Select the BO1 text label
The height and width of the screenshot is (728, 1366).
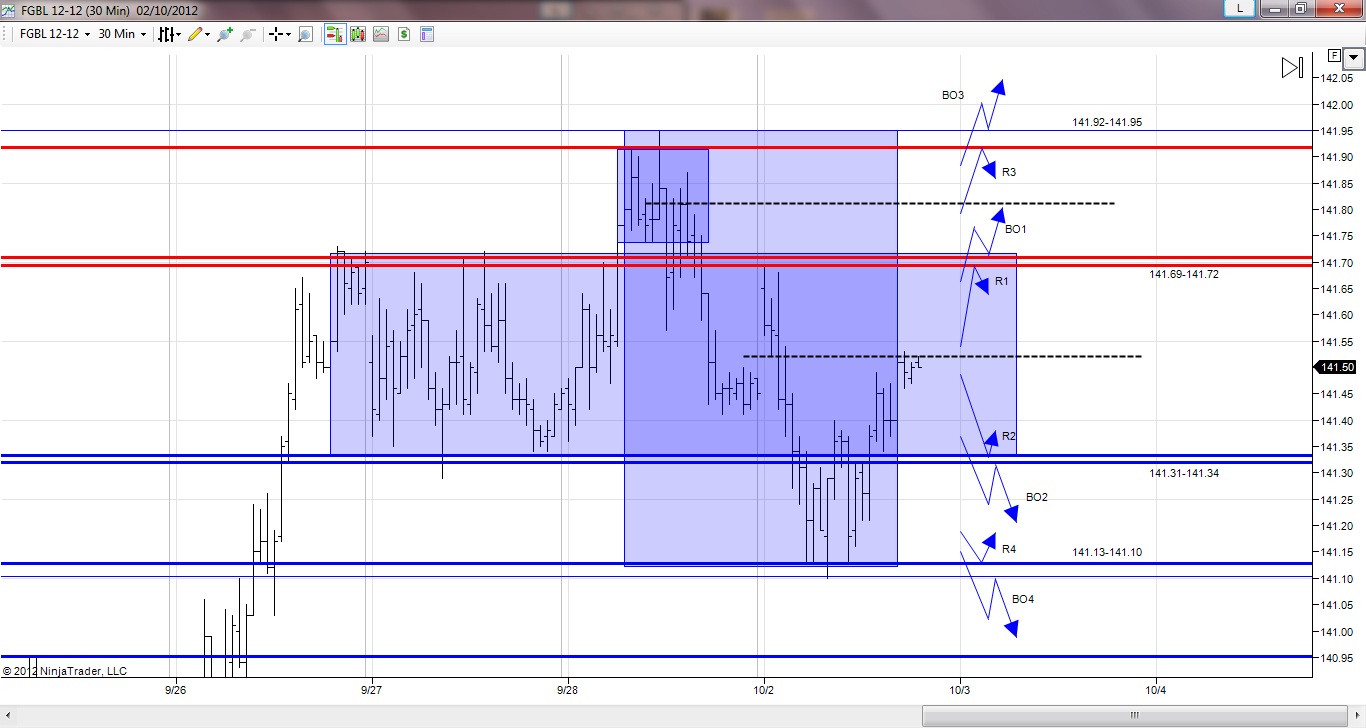click(1016, 230)
